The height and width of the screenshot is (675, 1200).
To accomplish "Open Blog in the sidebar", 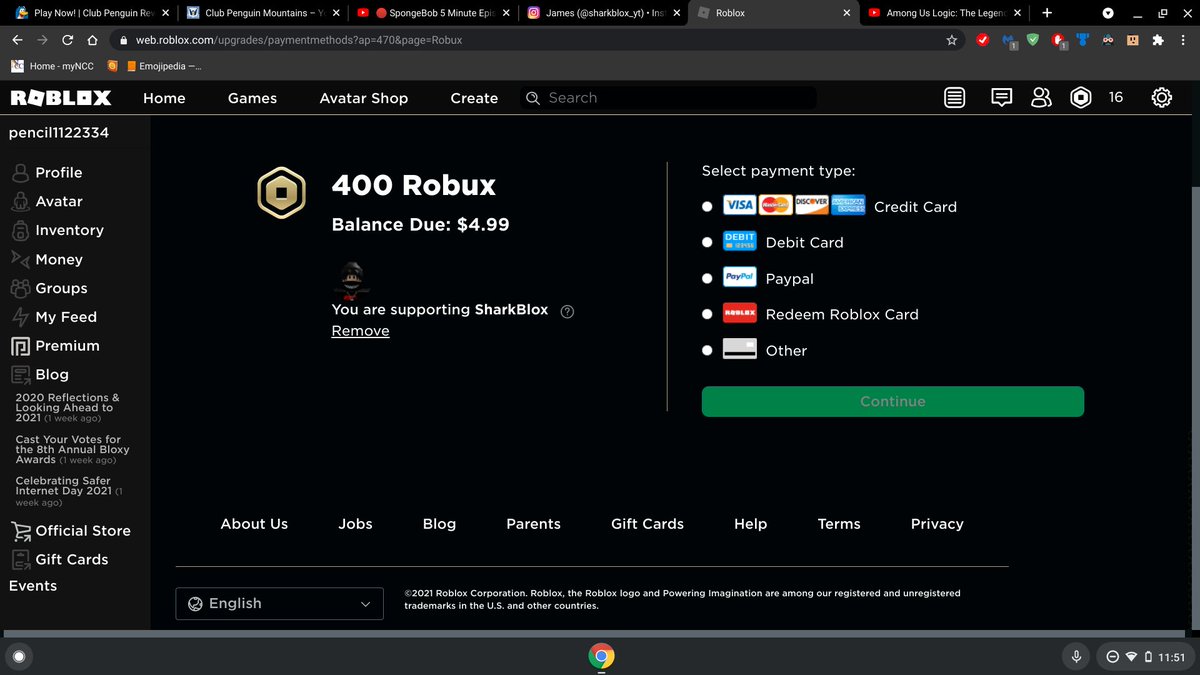I will pyautogui.click(x=52, y=375).
